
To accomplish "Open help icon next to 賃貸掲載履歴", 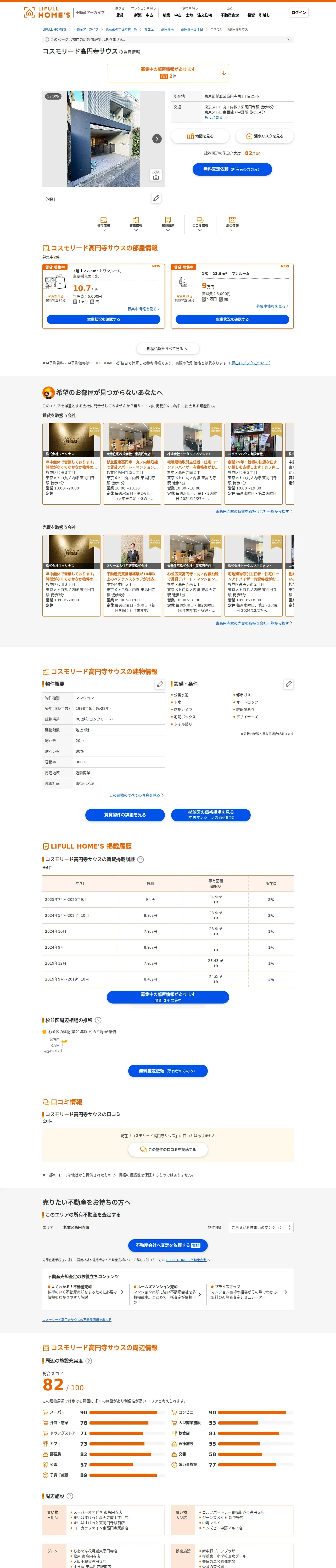I will coord(140,860).
